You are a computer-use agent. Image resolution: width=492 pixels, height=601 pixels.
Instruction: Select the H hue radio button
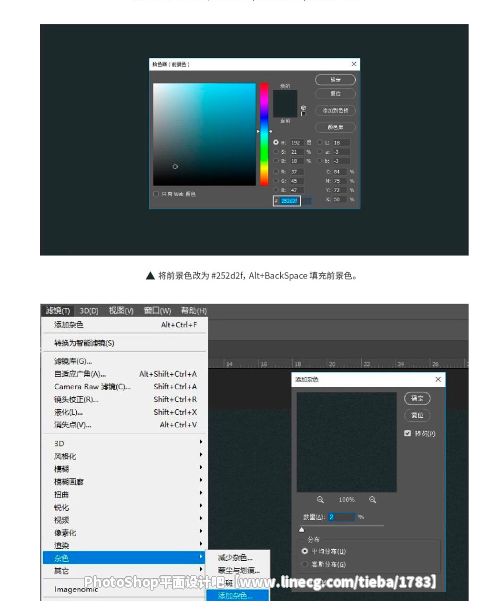[276, 142]
